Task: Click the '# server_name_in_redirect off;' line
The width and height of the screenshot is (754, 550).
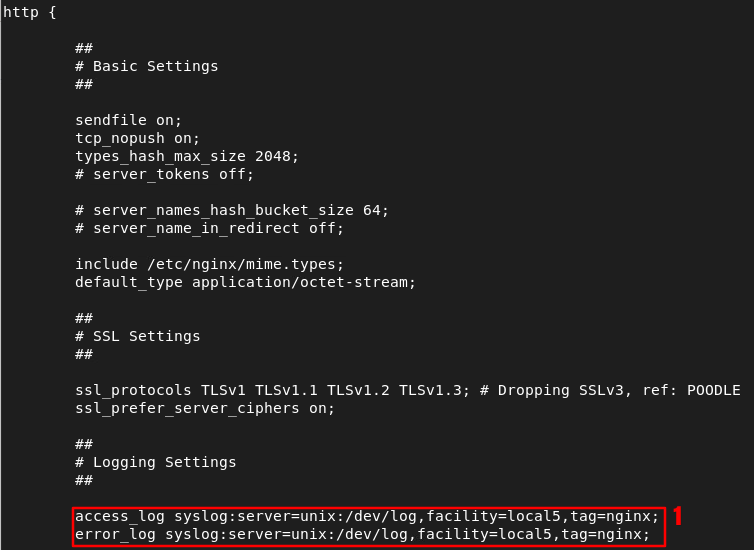Action: [209, 228]
